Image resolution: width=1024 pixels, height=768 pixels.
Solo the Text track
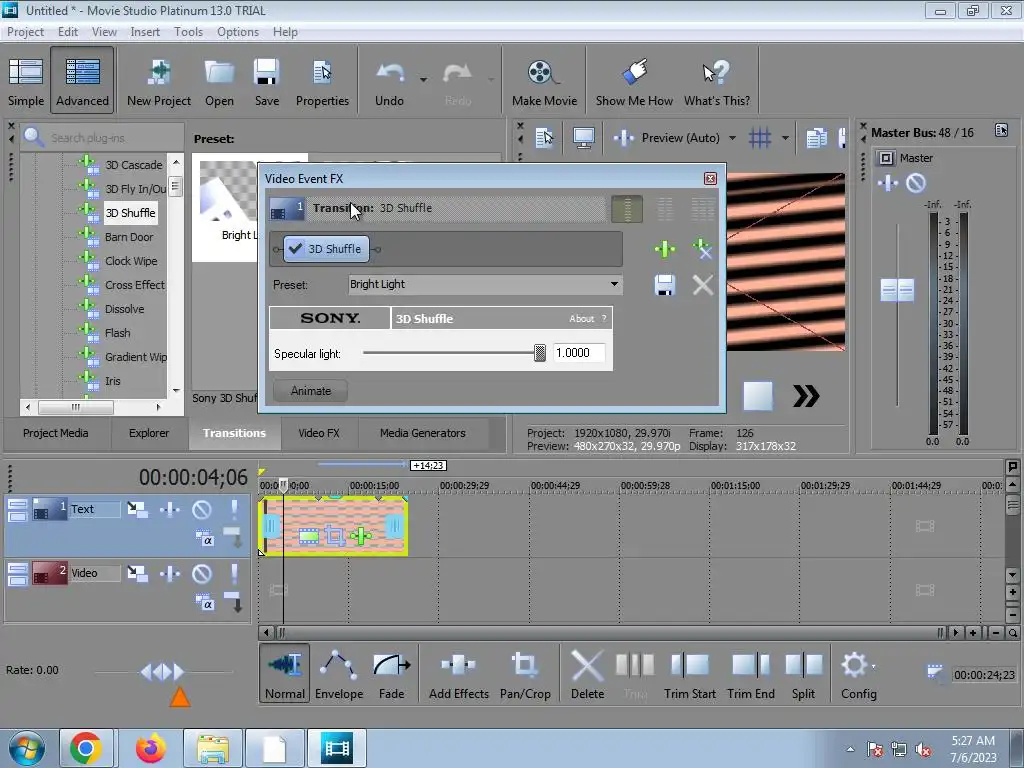(234, 509)
